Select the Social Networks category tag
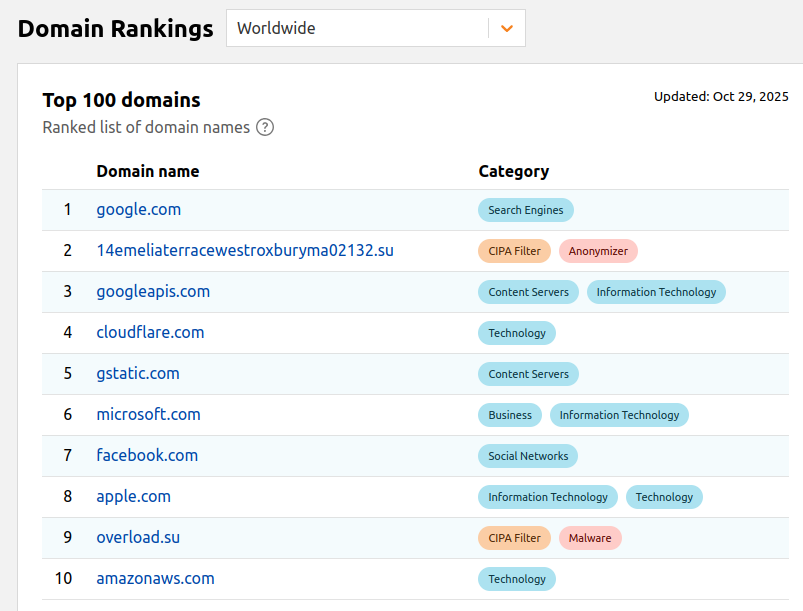Image resolution: width=803 pixels, height=611 pixels. point(528,455)
